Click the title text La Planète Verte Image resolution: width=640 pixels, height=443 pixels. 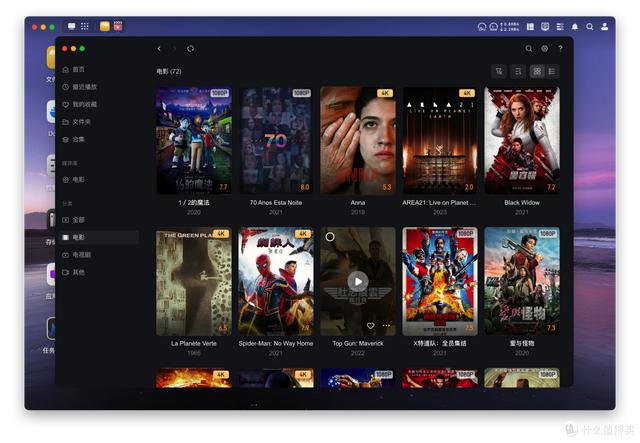pos(194,343)
